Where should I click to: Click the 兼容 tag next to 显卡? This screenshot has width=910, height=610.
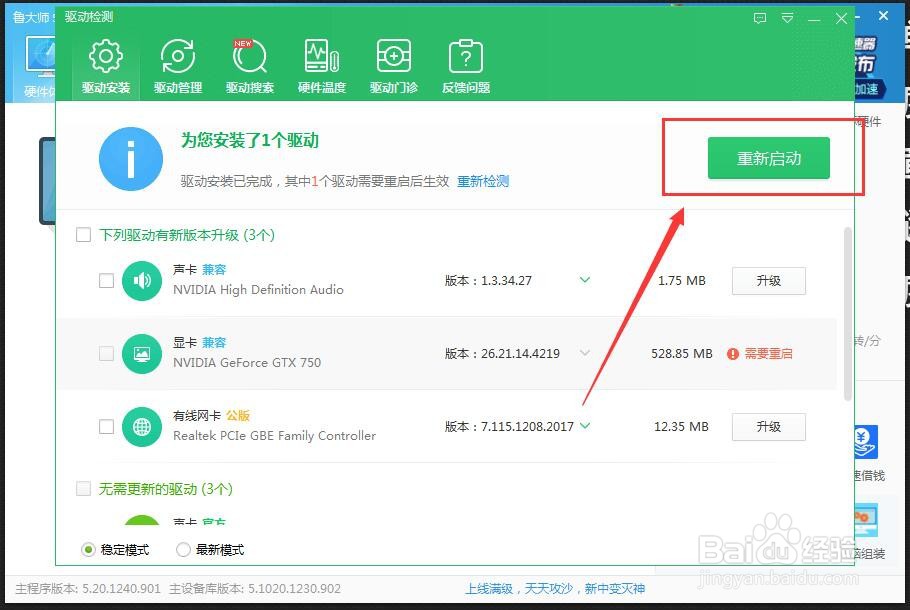click(214, 342)
